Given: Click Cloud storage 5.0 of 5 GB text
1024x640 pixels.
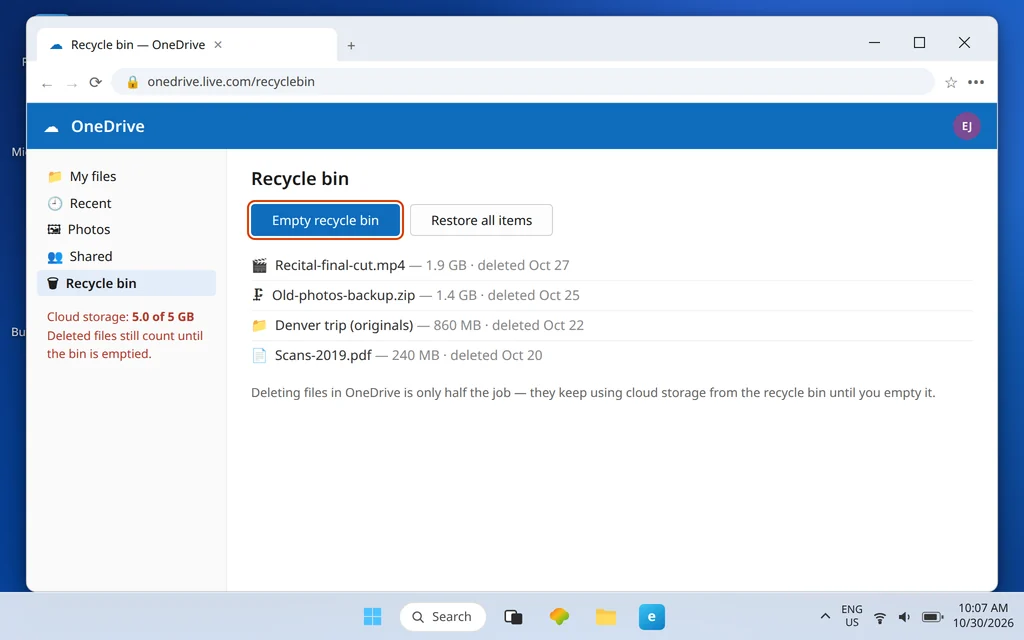Looking at the screenshot, I should pyautogui.click(x=120, y=317).
